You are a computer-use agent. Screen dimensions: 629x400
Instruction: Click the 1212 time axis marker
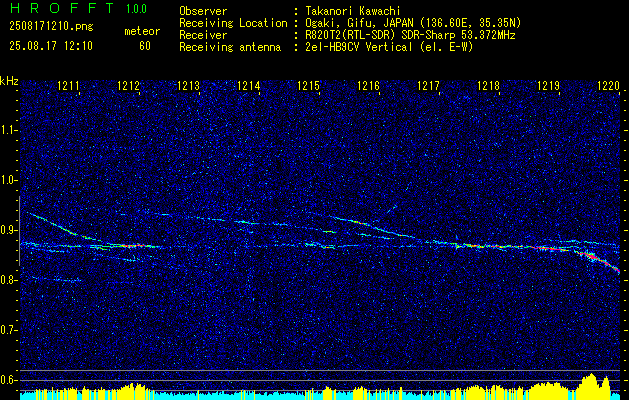128,85
